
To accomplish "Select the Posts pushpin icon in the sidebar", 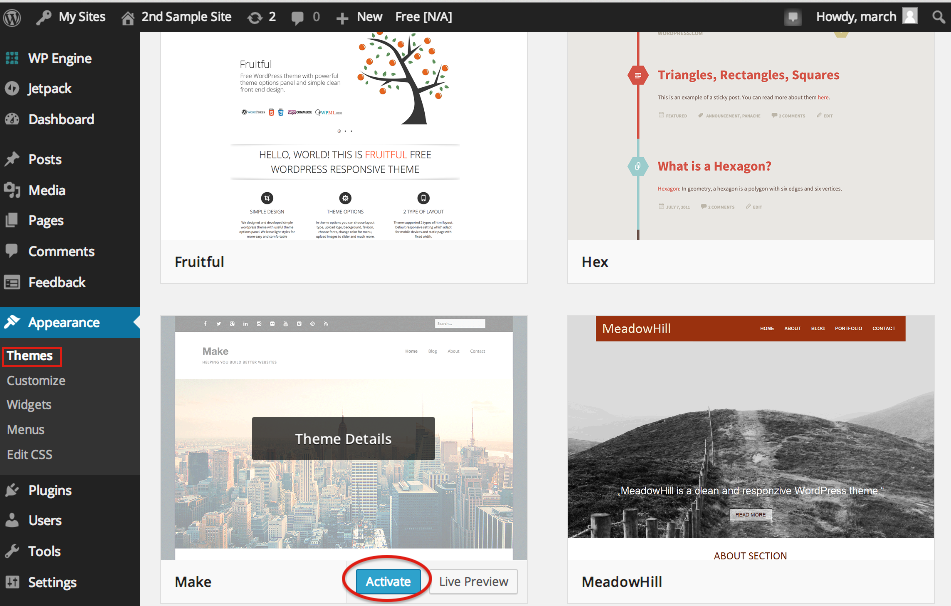I will [14, 158].
